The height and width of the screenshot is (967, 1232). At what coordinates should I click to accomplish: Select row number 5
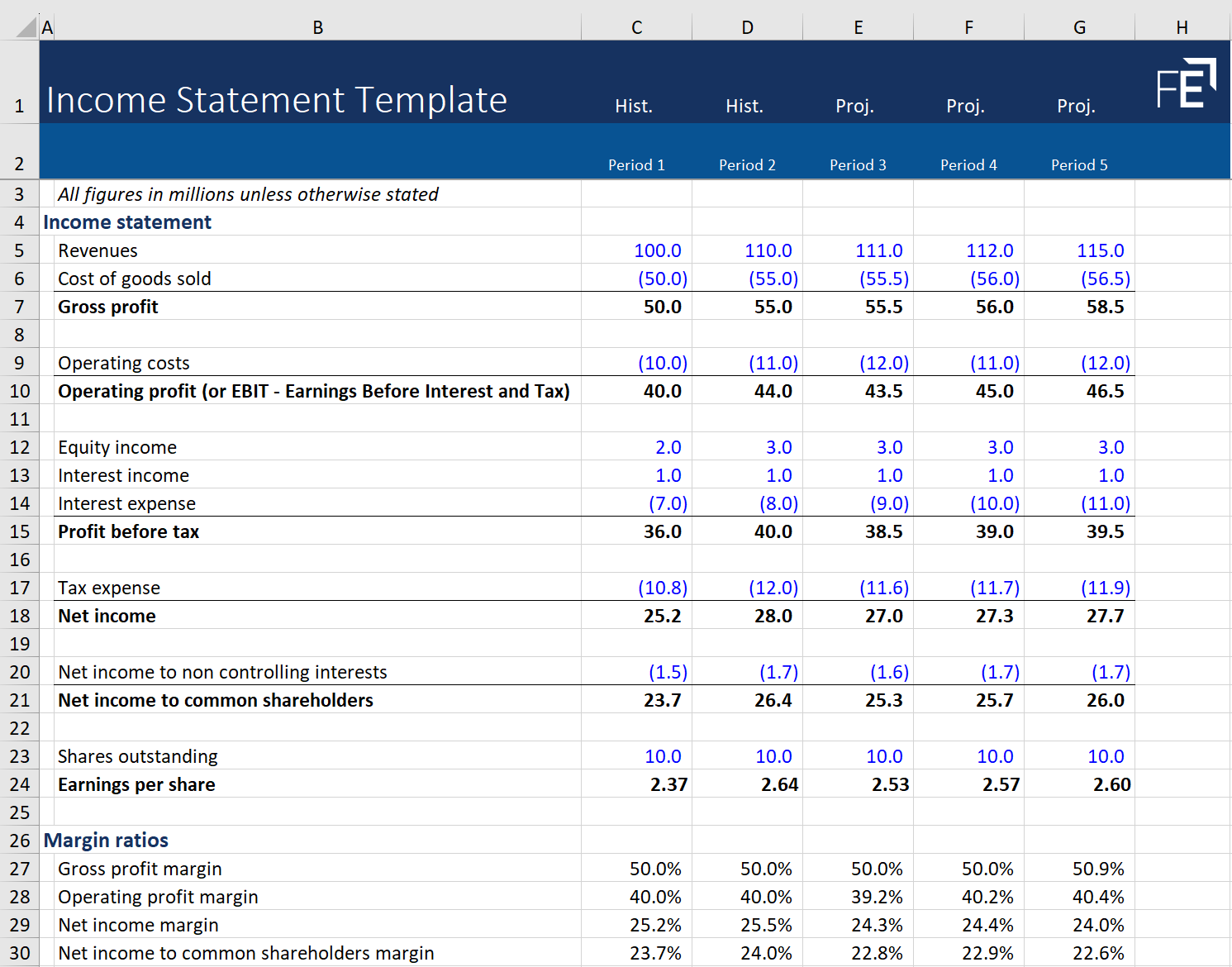[x=20, y=250]
